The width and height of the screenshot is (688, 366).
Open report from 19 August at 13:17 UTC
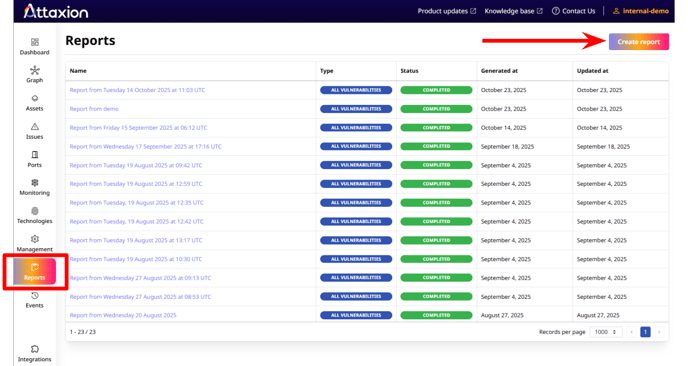click(x=136, y=240)
